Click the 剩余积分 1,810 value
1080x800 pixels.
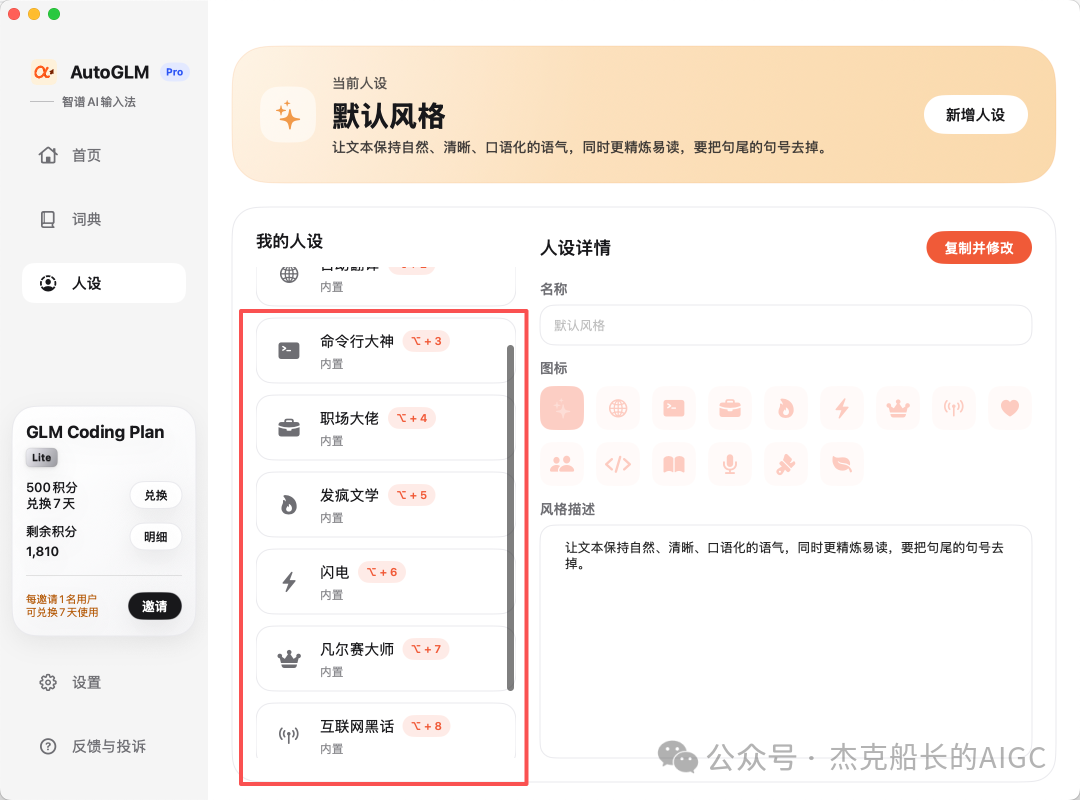[43, 551]
